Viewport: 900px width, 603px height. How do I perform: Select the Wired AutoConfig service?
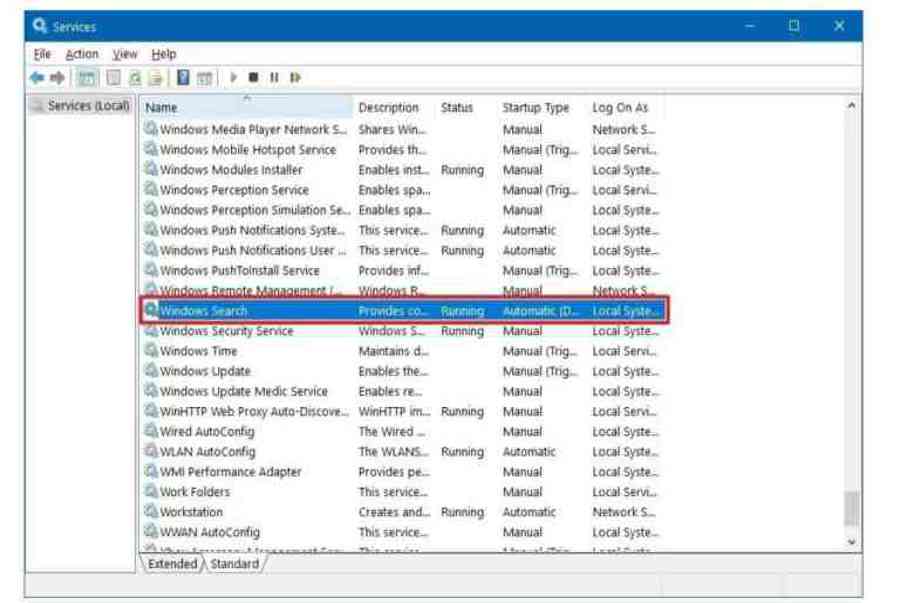click(404, 431)
